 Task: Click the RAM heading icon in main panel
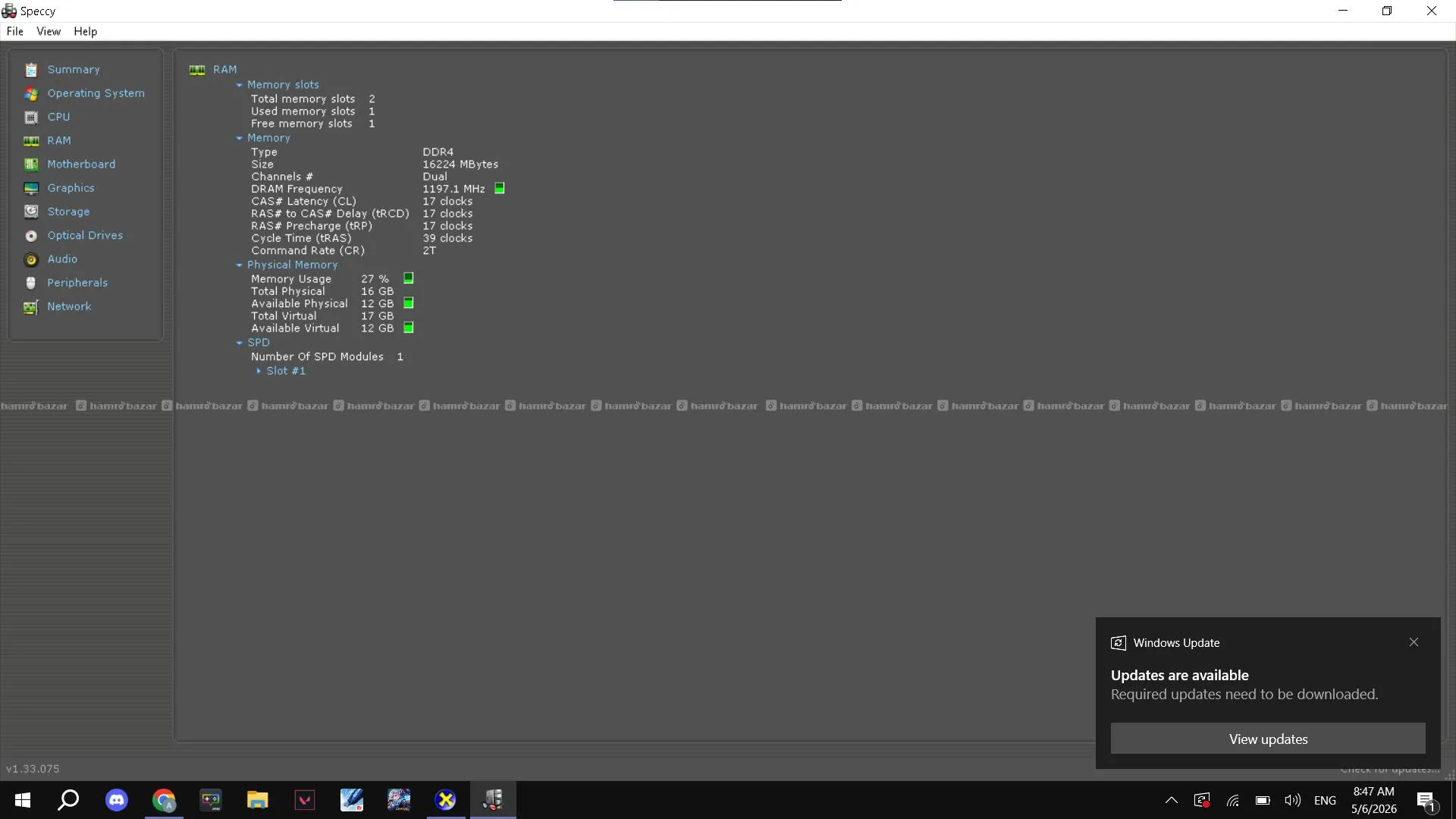click(x=197, y=70)
